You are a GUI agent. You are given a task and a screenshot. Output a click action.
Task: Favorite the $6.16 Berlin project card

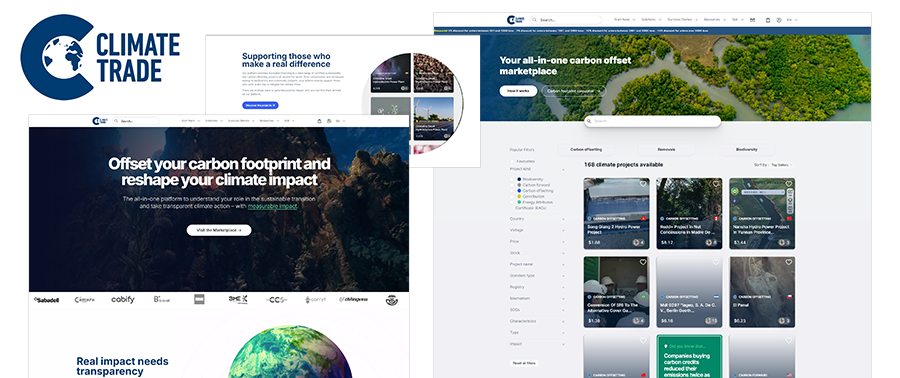click(x=716, y=262)
